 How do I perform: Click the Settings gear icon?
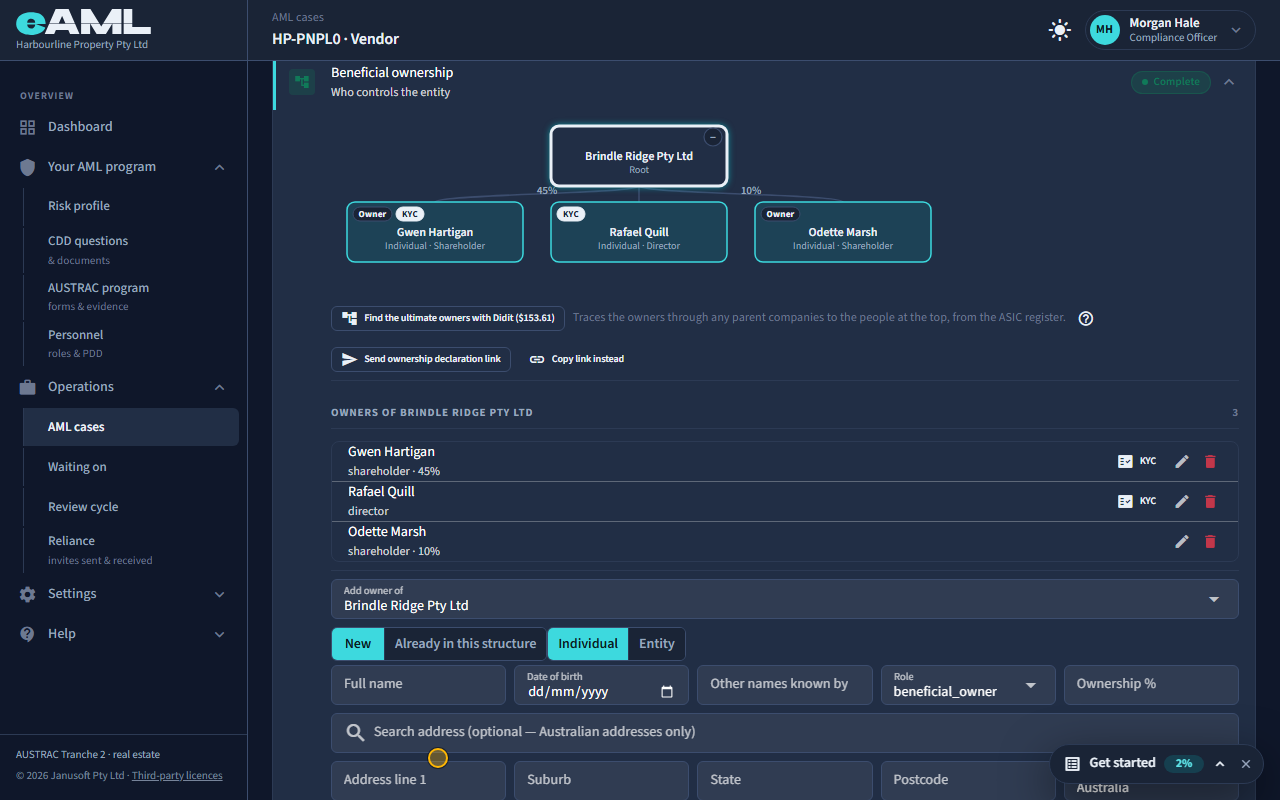click(x=27, y=594)
